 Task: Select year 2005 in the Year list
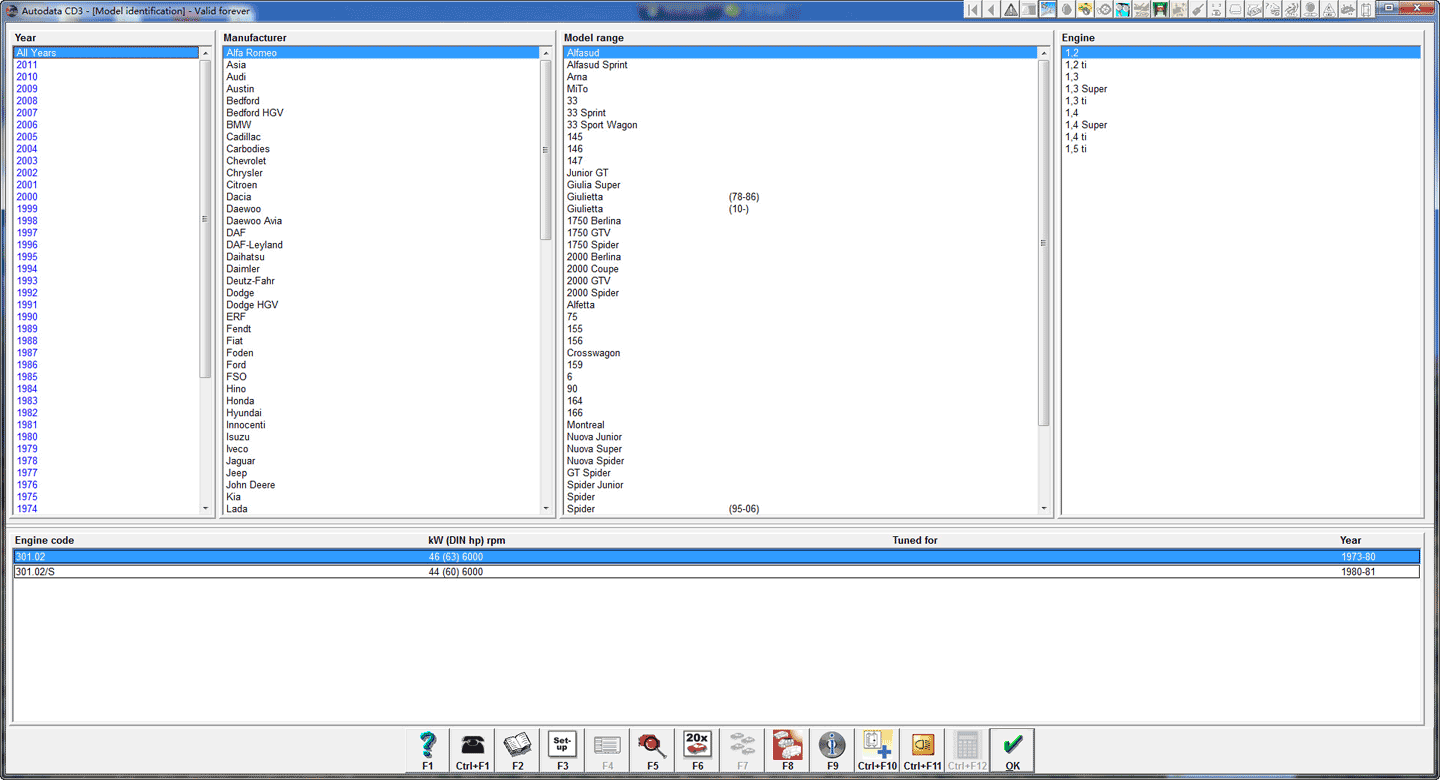click(x=27, y=137)
